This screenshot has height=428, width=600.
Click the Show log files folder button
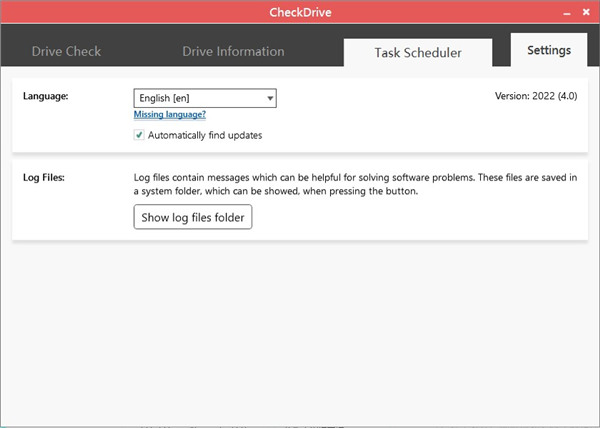point(193,217)
